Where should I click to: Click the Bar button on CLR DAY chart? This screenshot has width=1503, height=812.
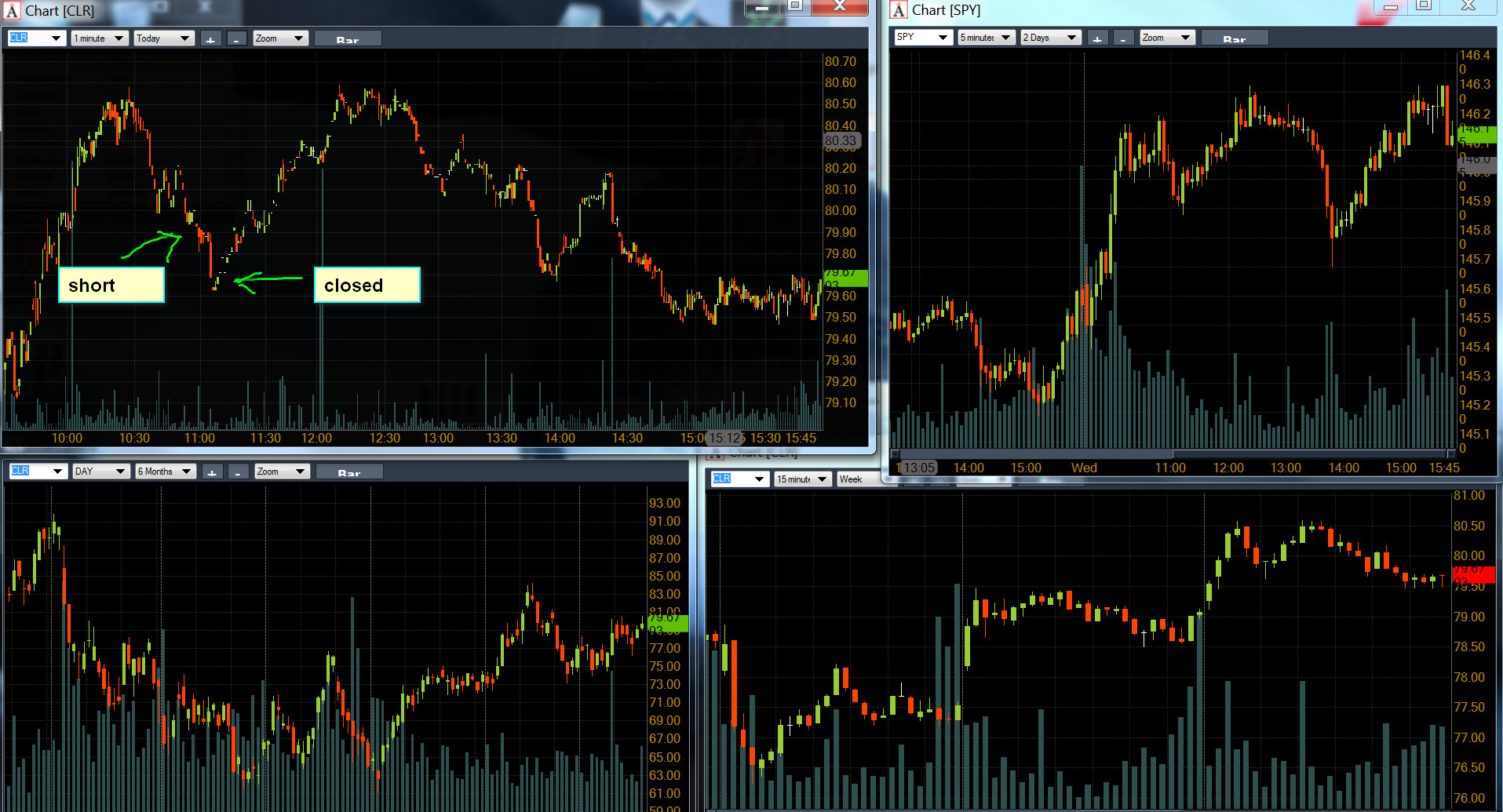tap(349, 472)
